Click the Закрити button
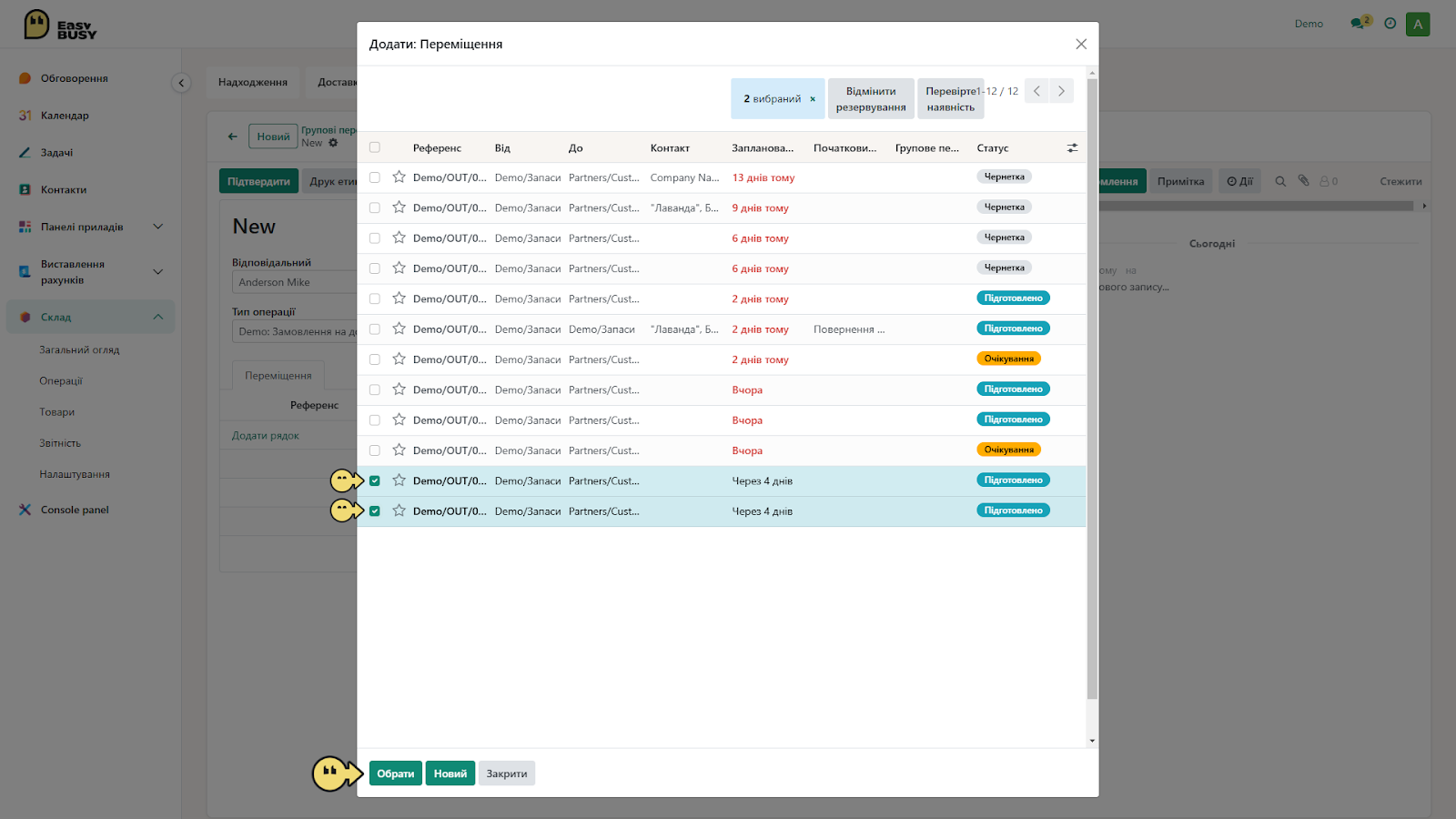 (x=507, y=773)
